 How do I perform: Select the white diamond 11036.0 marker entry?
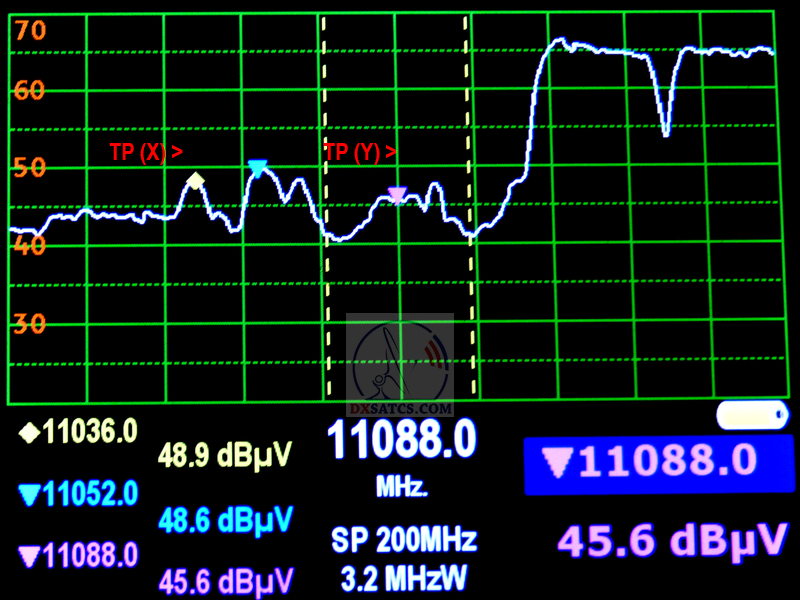coord(79,433)
